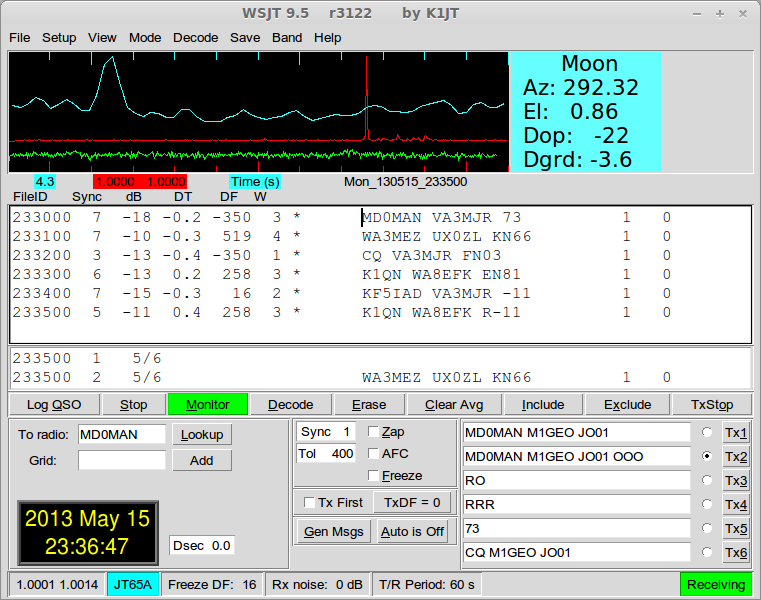Click the Tx1 button
The height and width of the screenshot is (600, 761).
(x=736, y=433)
